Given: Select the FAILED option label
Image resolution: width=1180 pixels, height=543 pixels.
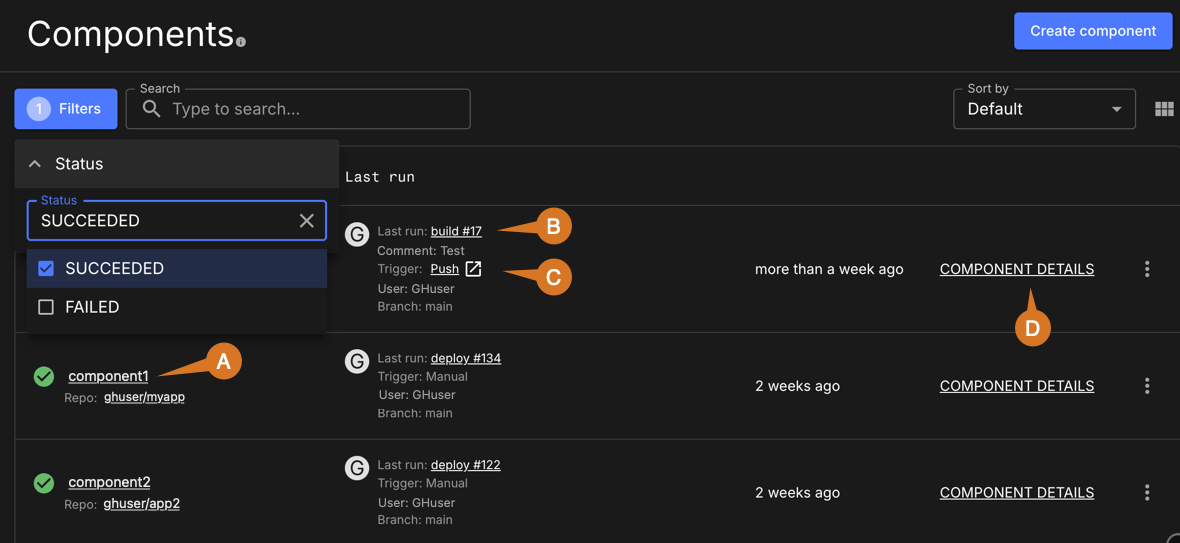Looking at the screenshot, I should coord(93,307).
